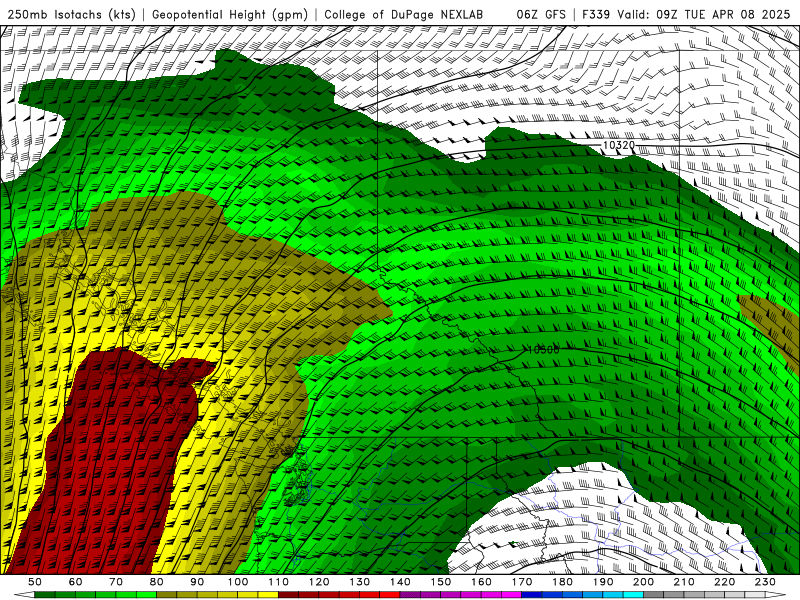Click the 170 value on the color scale
The image size is (800, 600).
point(522,582)
